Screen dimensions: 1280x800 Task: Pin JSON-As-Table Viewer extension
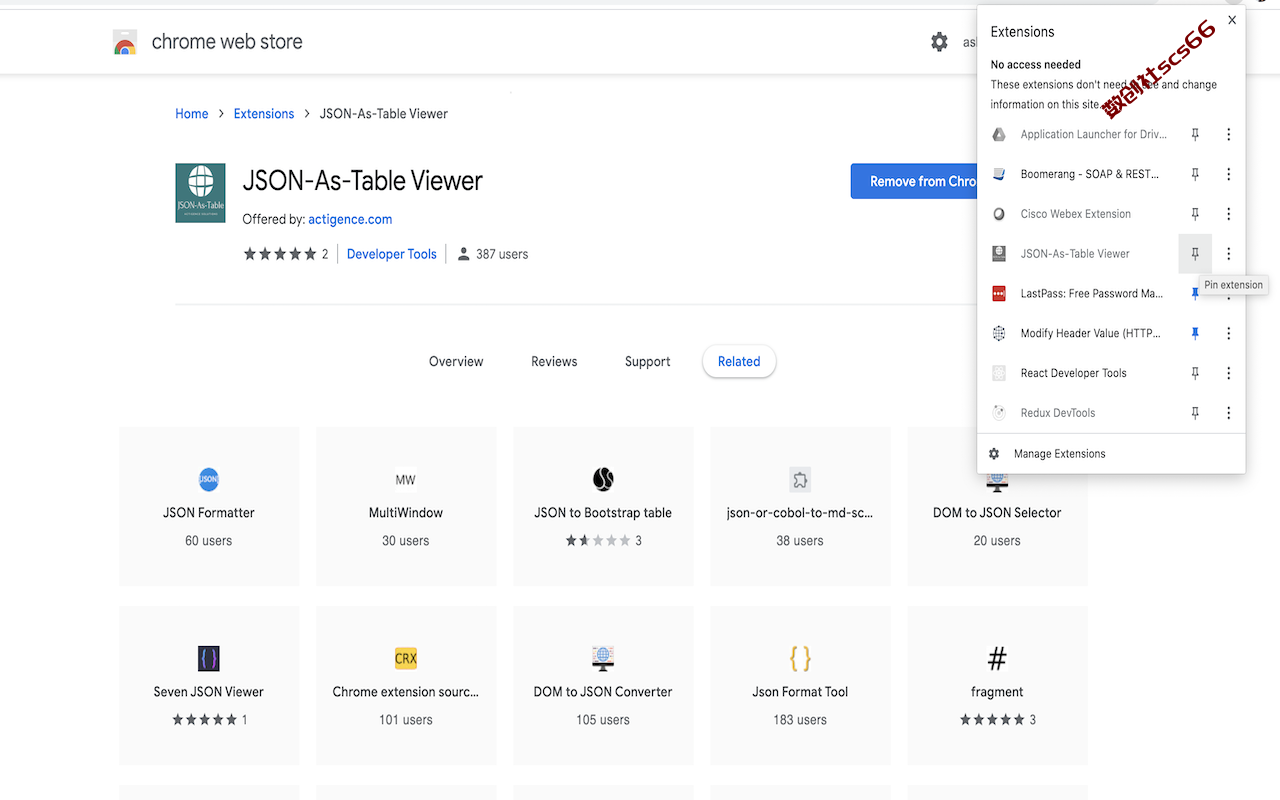pos(1195,254)
